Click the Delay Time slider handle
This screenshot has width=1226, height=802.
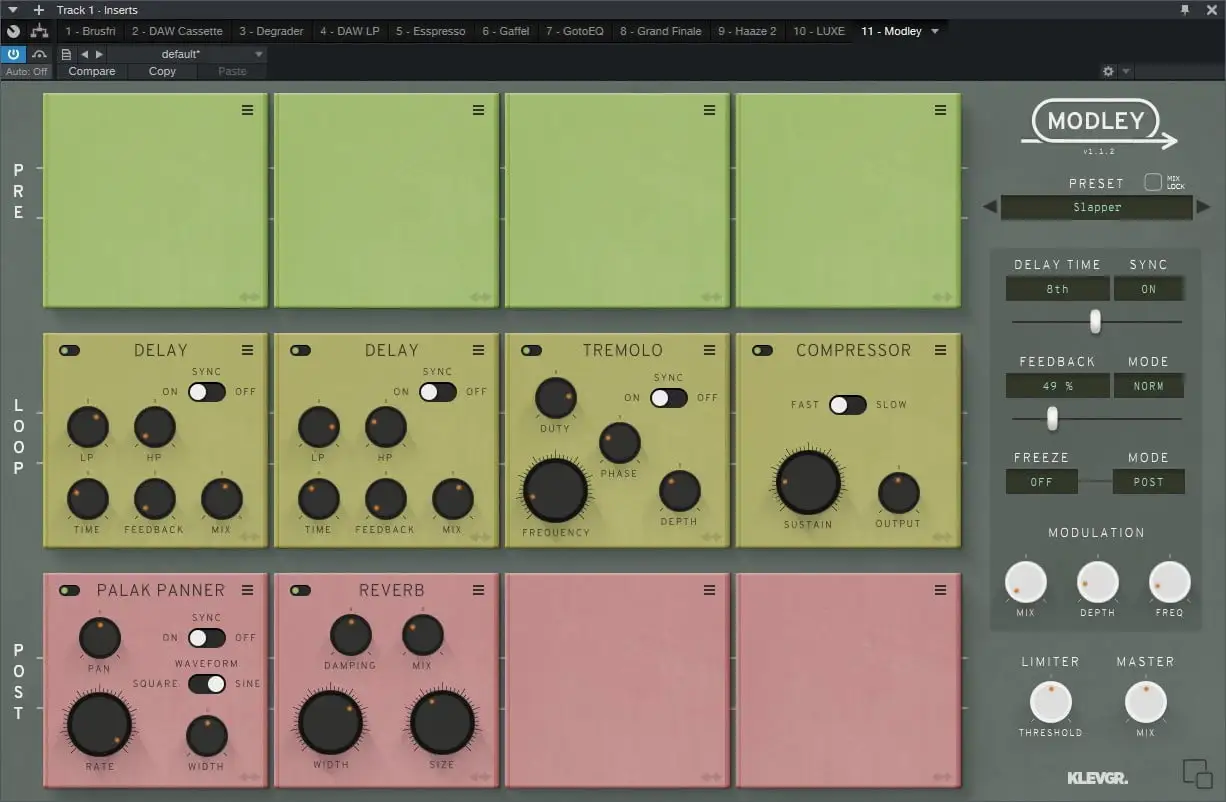pyautogui.click(x=1096, y=321)
